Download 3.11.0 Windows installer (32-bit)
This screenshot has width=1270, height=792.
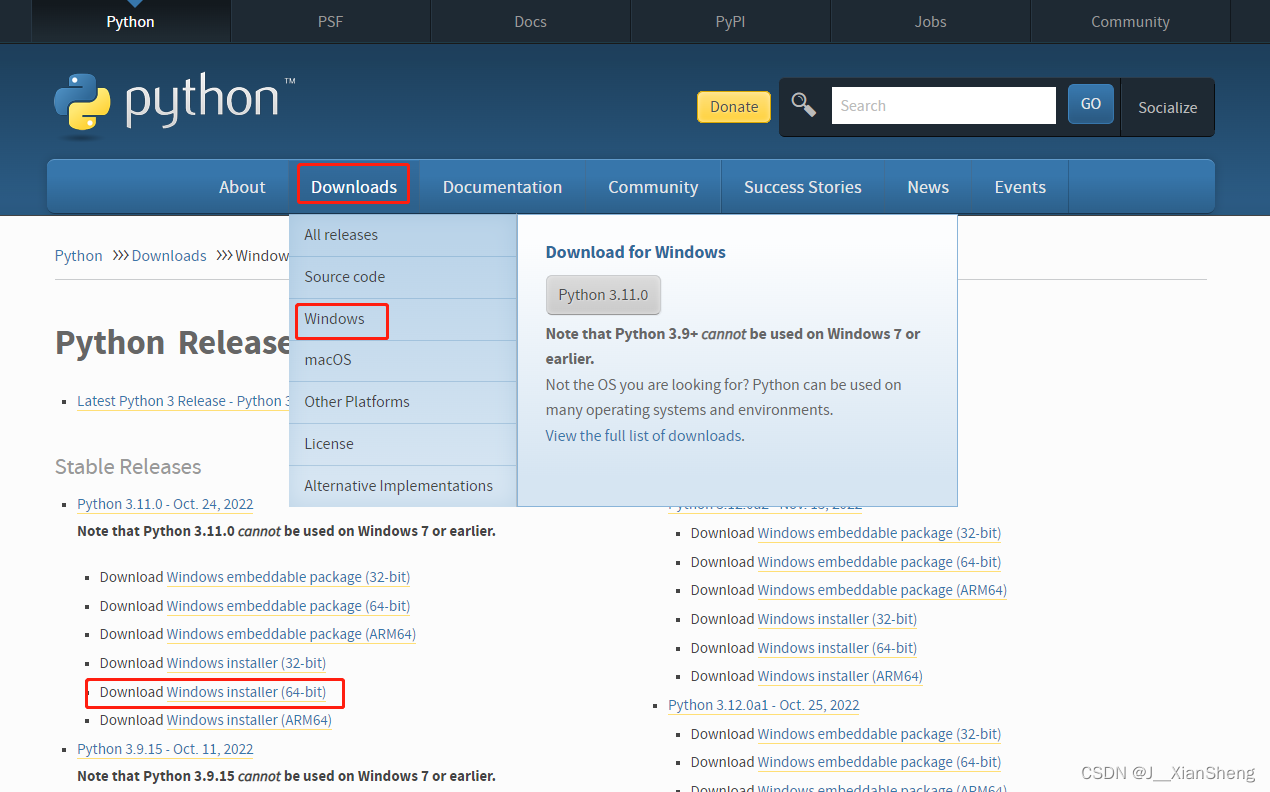246,663
